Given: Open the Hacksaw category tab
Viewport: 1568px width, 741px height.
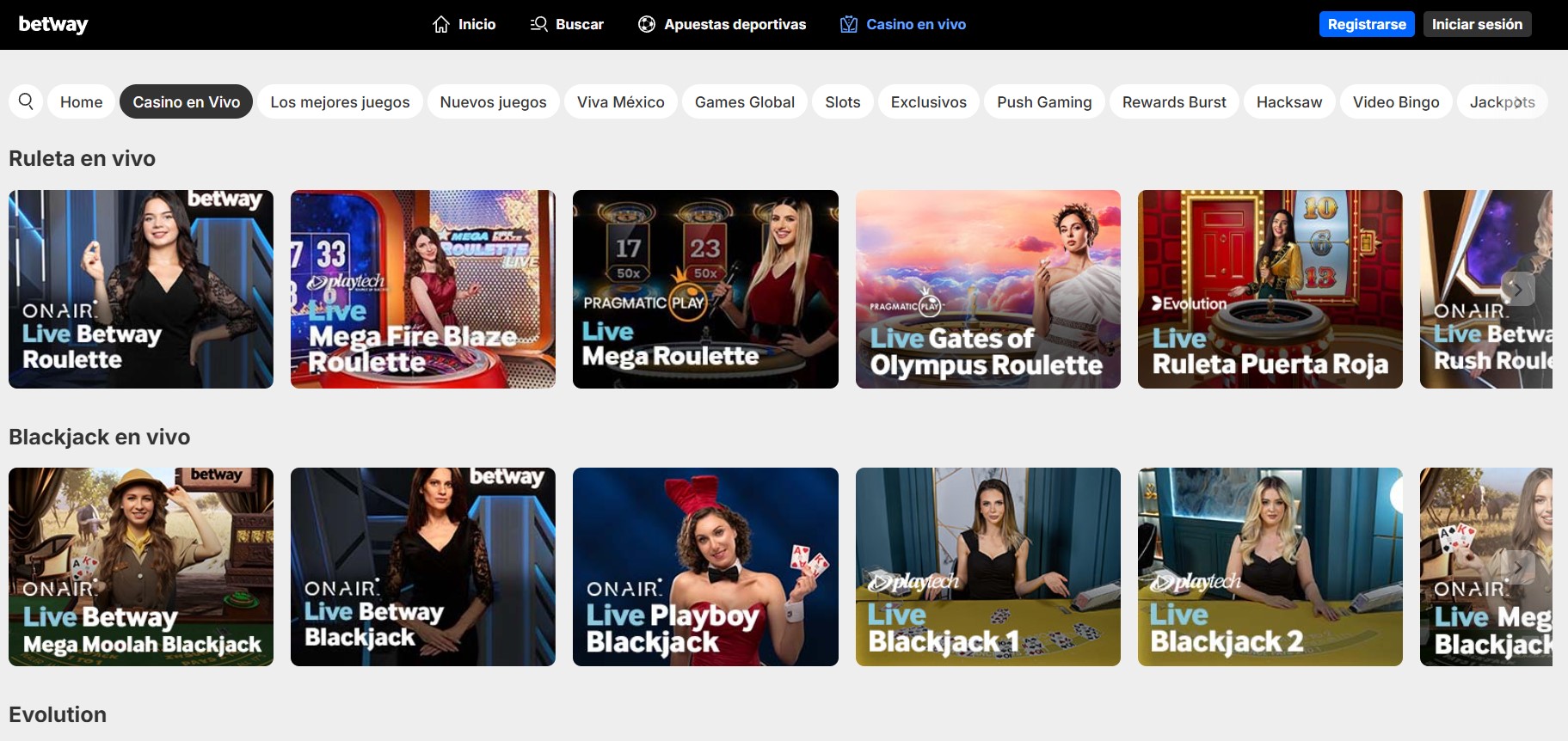Looking at the screenshot, I should (x=1289, y=101).
